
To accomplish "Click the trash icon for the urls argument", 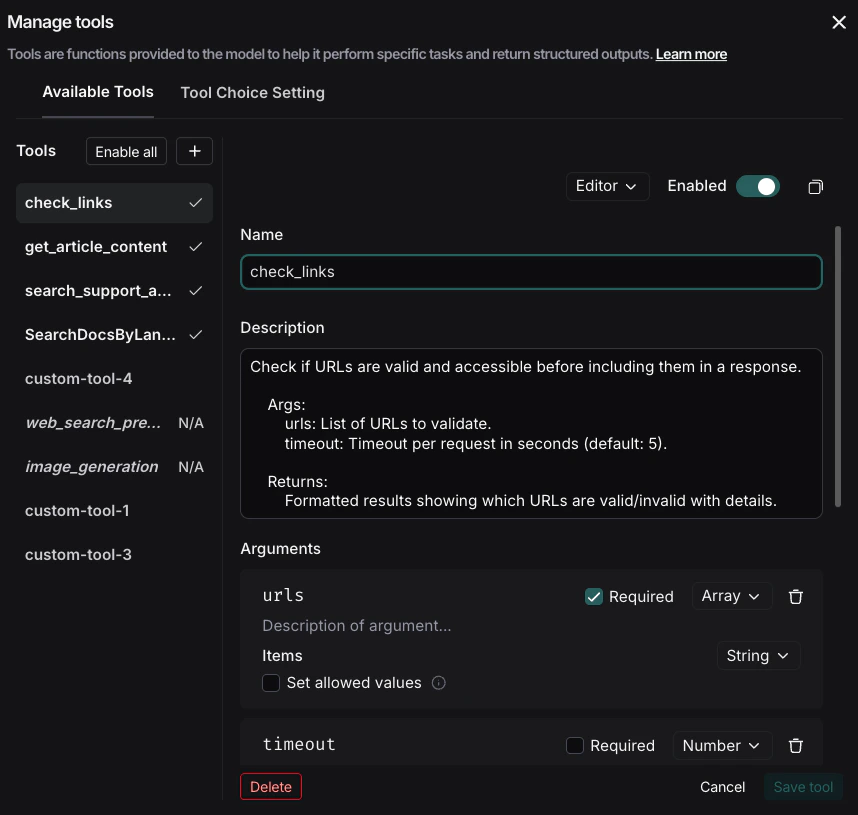I will (x=796, y=596).
